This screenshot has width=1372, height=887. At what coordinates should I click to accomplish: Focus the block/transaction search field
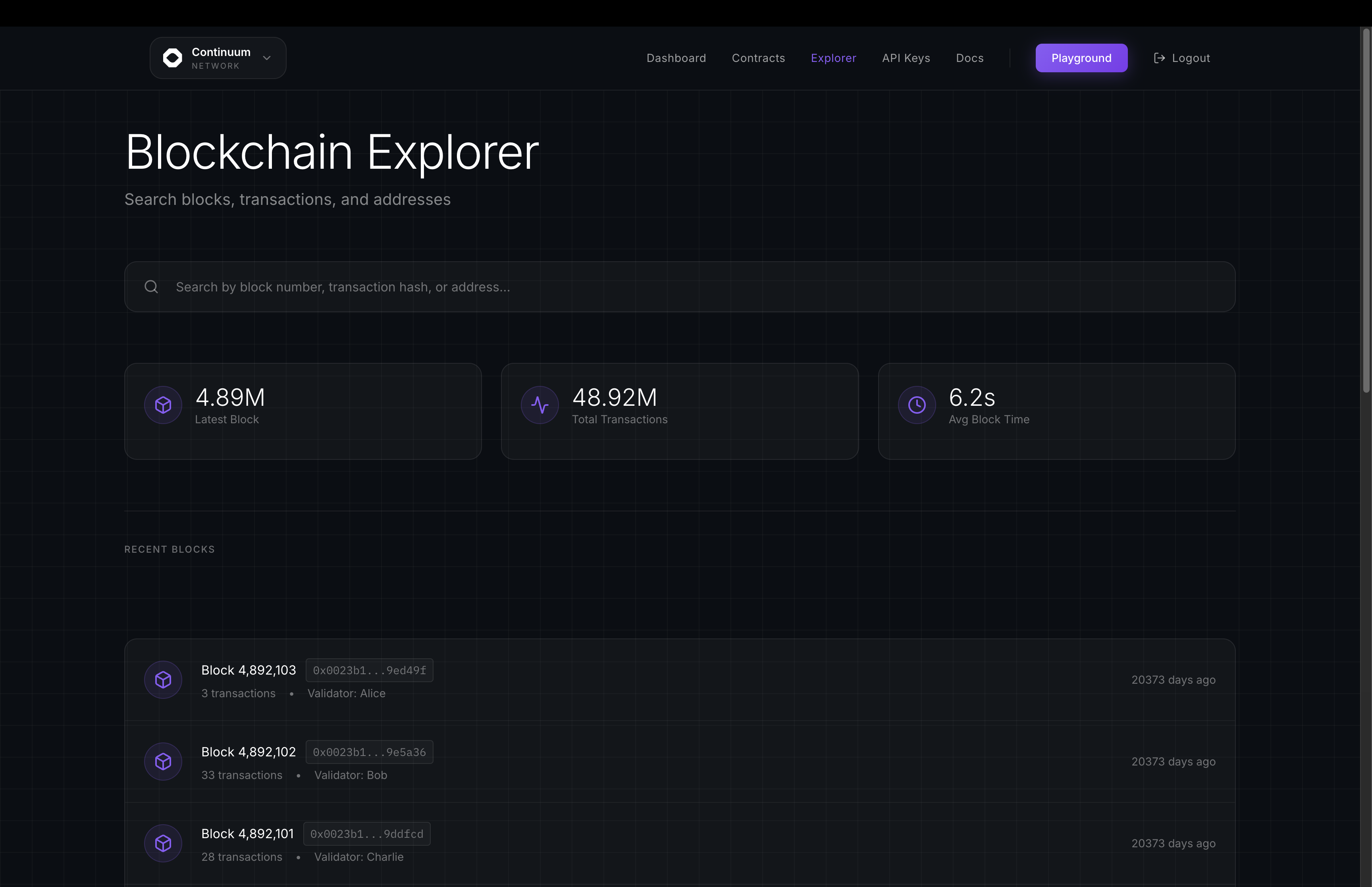pyautogui.click(x=679, y=287)
